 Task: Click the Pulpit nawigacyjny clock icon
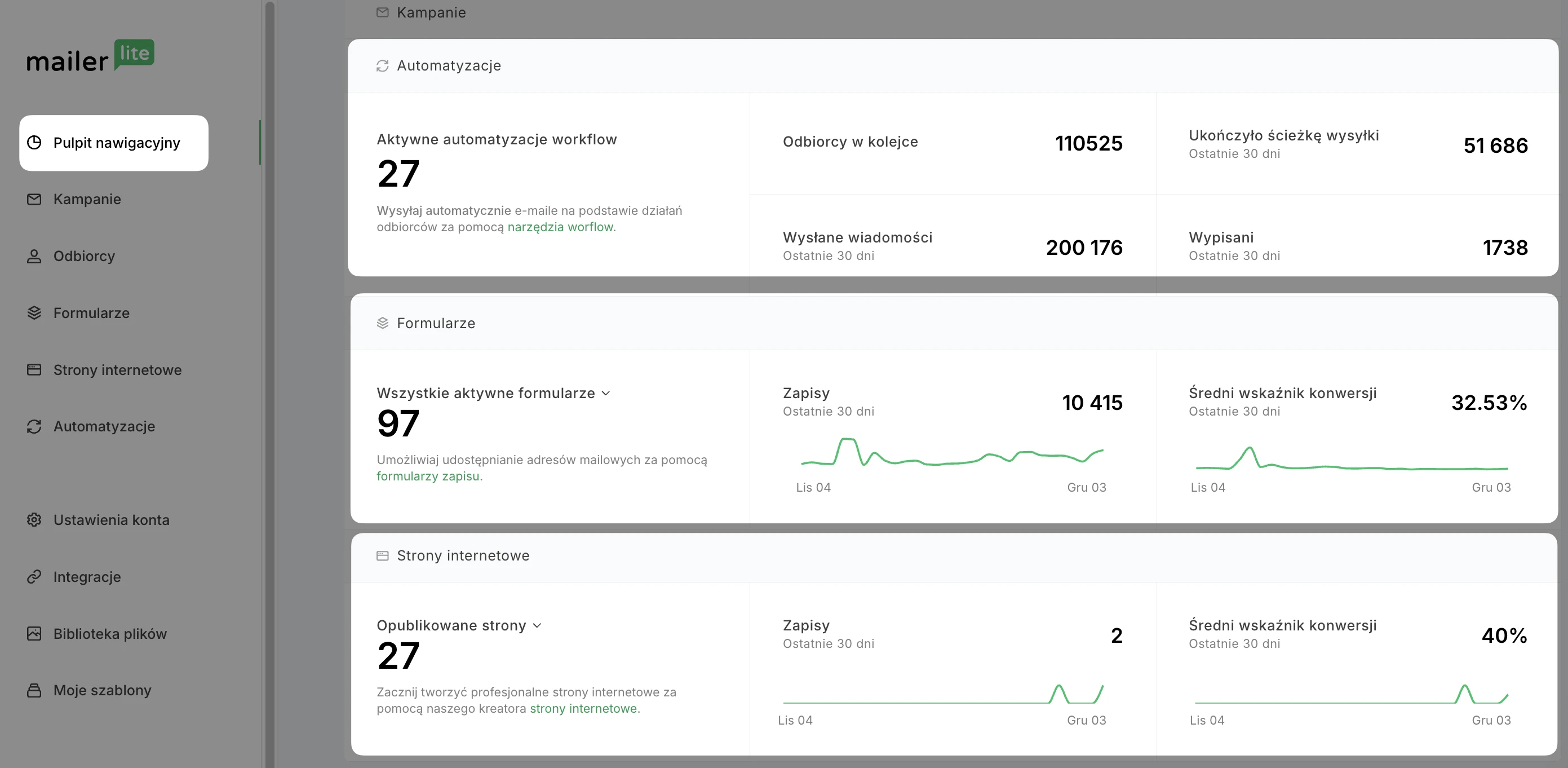(x=34, y=143)
